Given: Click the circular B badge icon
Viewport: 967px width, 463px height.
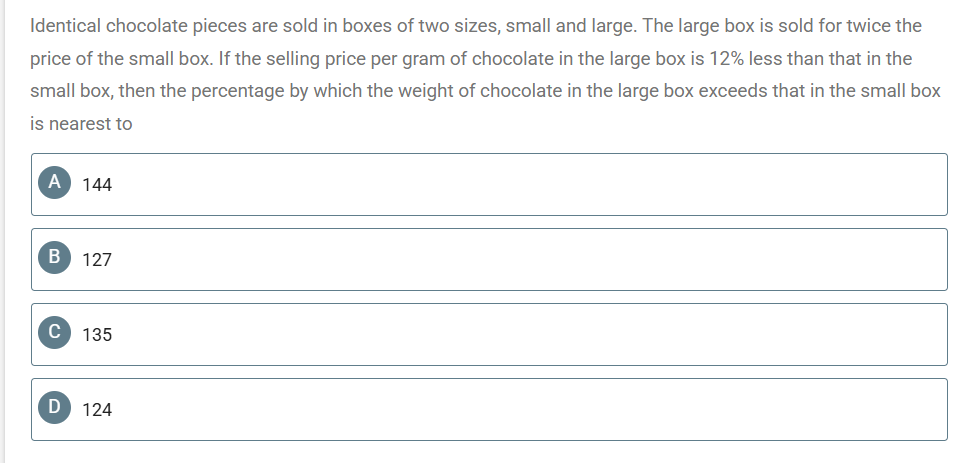Looking at the screenshot, I should 54,257.
